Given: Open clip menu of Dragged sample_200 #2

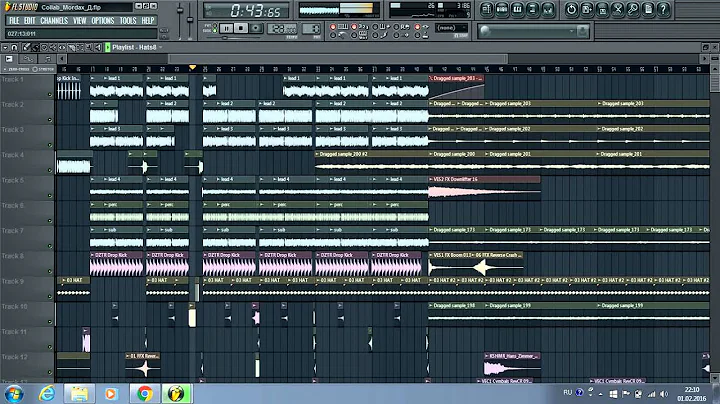Looking at the screenshot, I should (317, 154).
